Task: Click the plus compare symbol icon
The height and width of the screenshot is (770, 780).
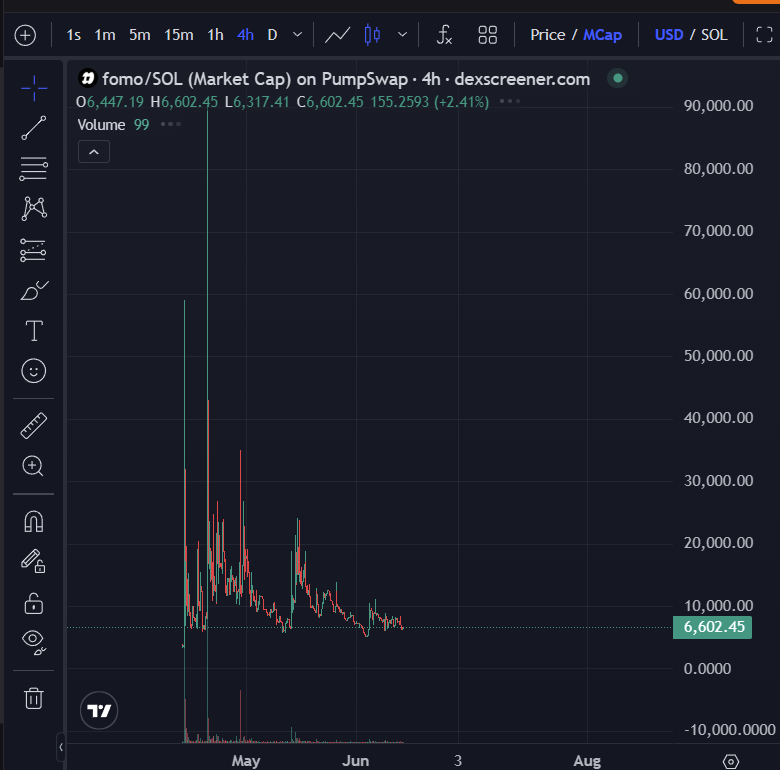Action: (25, 35)
